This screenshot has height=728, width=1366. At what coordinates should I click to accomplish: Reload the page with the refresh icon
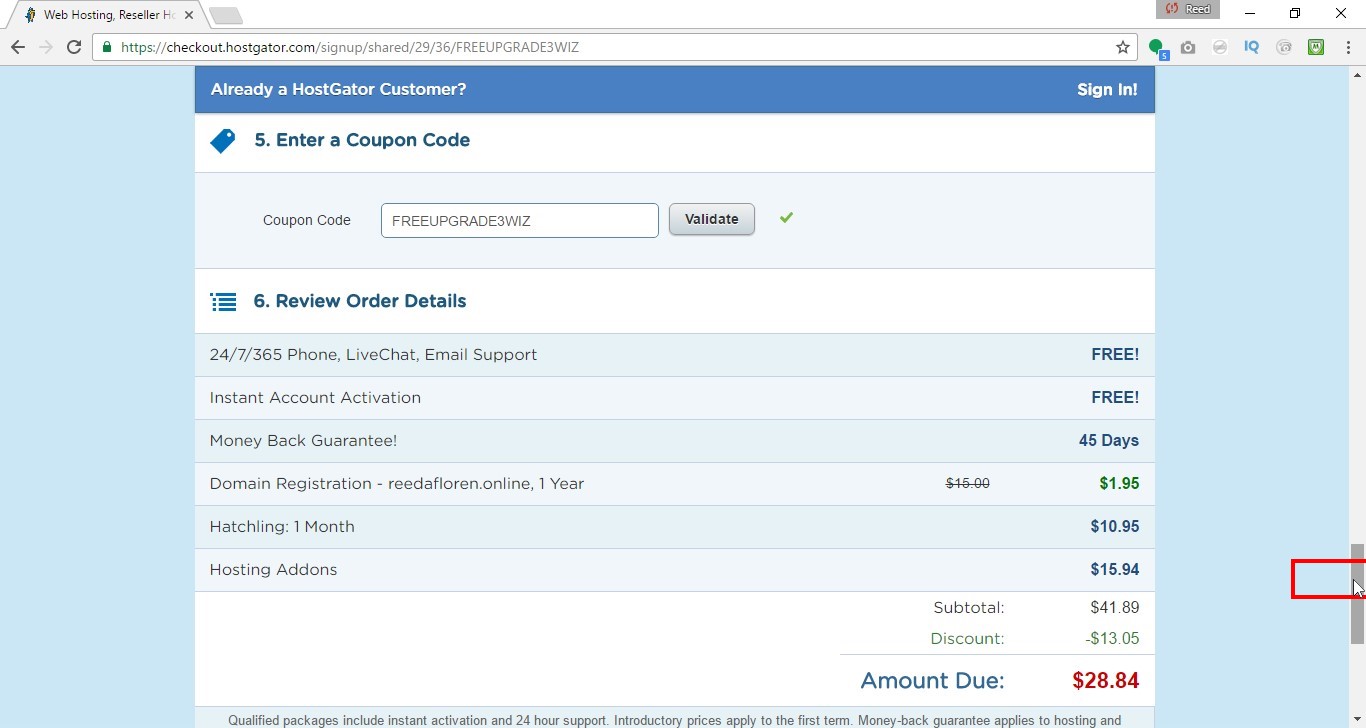(x=74, y=47)
